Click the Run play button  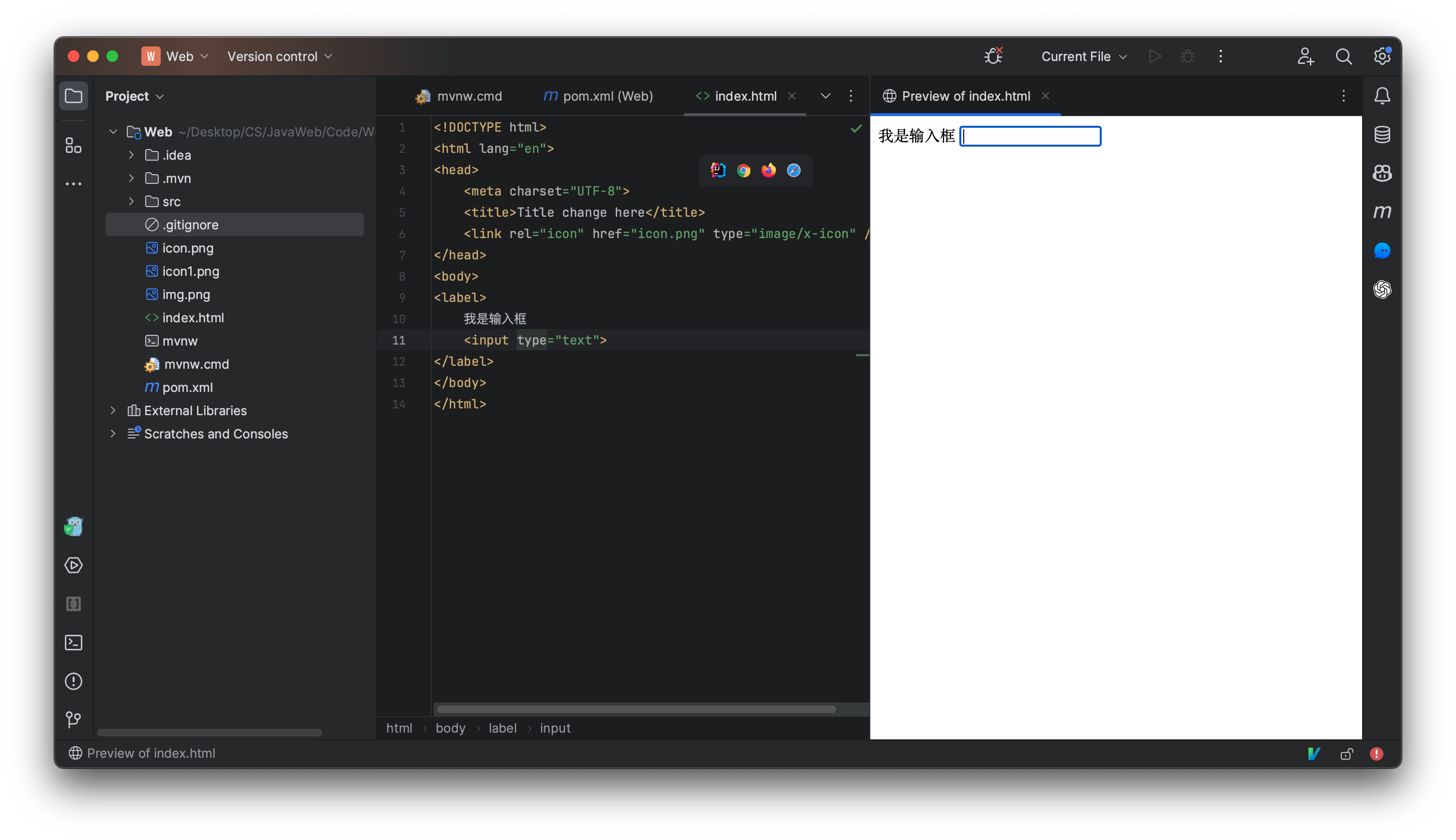tap(1155, 57)
